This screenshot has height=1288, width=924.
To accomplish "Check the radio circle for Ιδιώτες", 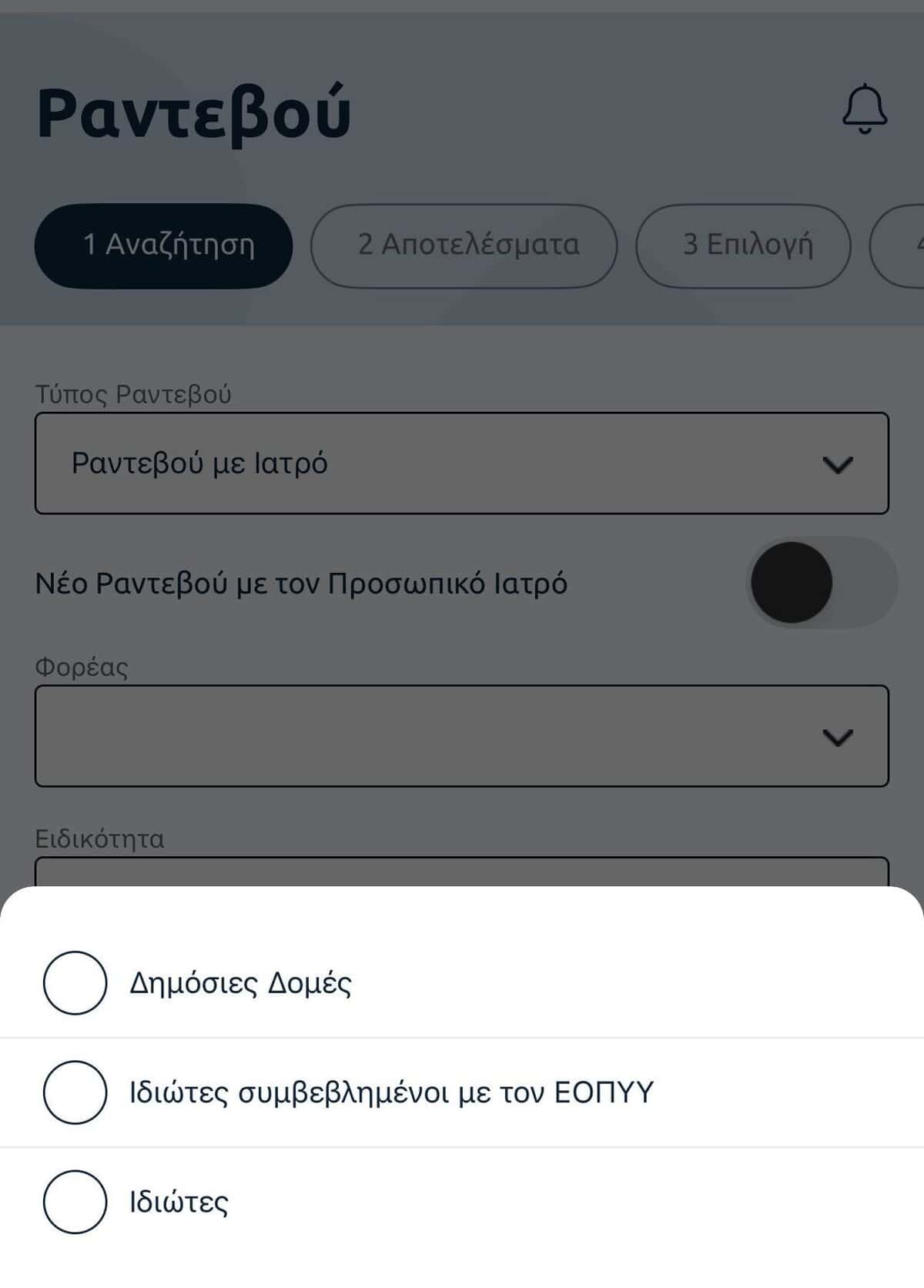I will (75, 1201).
